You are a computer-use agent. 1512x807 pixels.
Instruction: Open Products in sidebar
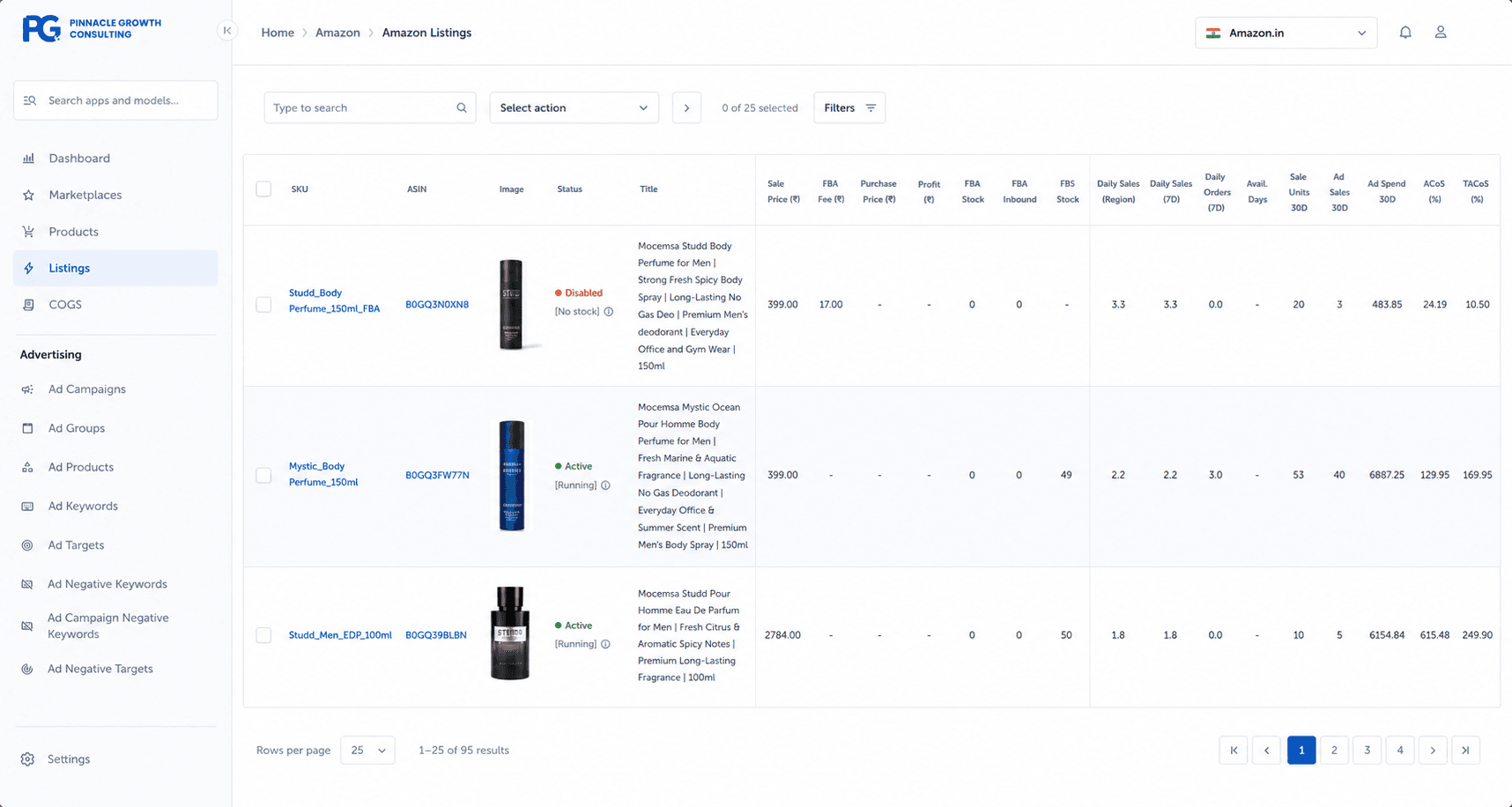click(x=115, y=232)
